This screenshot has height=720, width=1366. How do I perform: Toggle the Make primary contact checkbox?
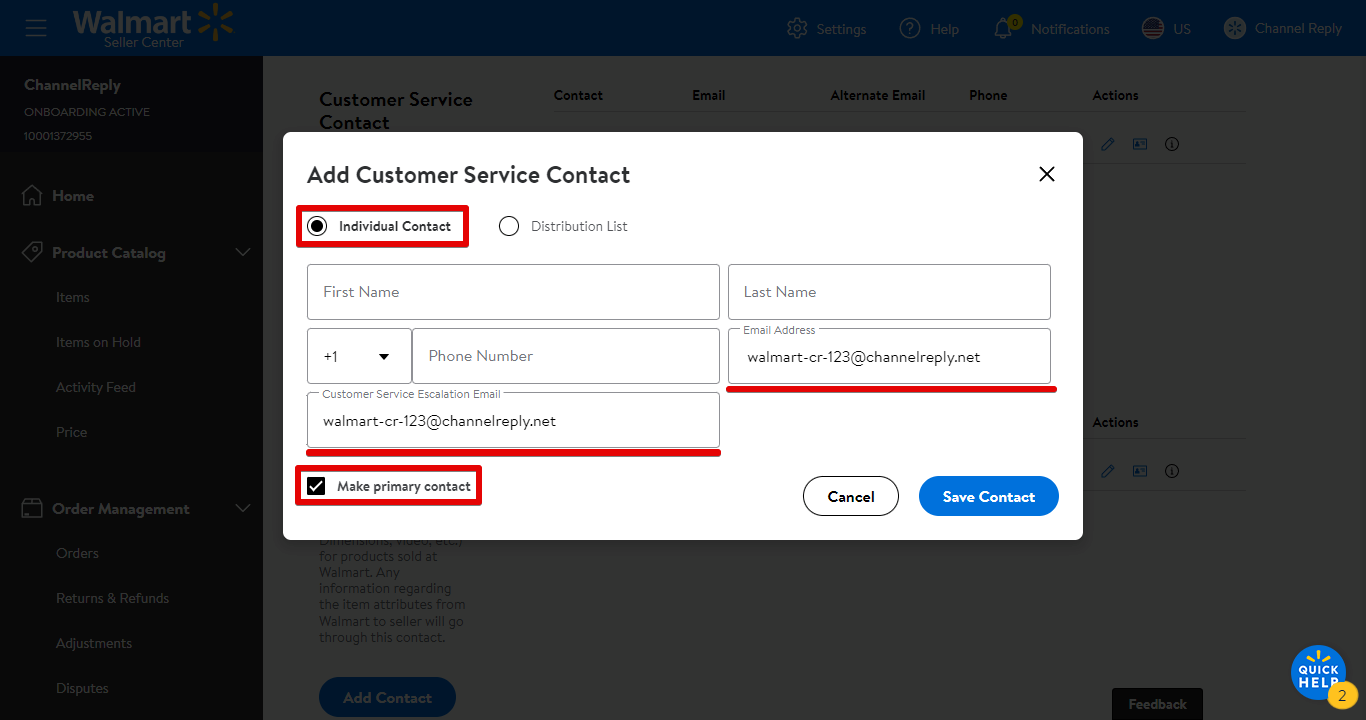[316, 486]
